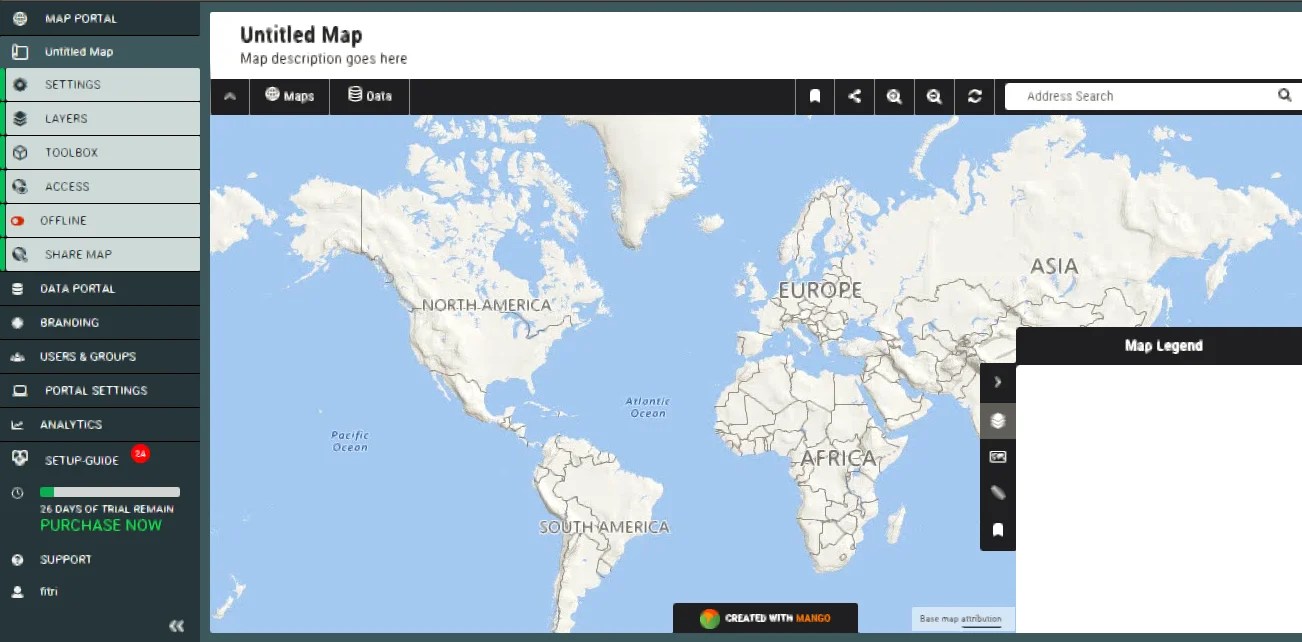Toggle the bookmarks panel in the legend sidebar
This screenshot has height=642, width=1302.
(997, 529)
